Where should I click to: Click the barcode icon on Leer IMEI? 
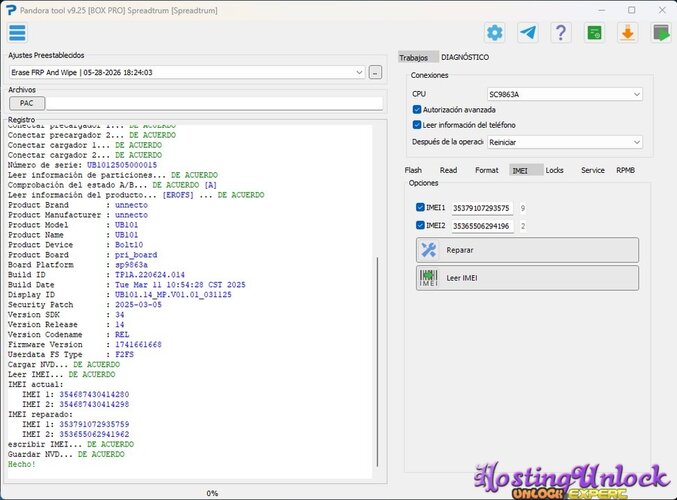[429, 278]
